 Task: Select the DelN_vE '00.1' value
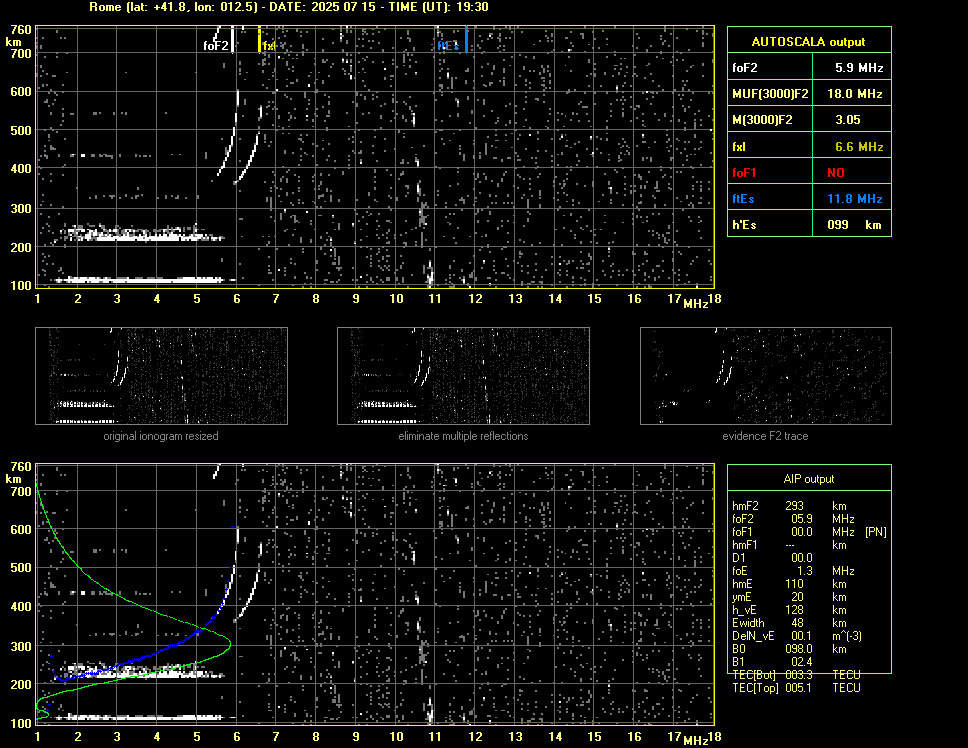click(x=802, y=636)
